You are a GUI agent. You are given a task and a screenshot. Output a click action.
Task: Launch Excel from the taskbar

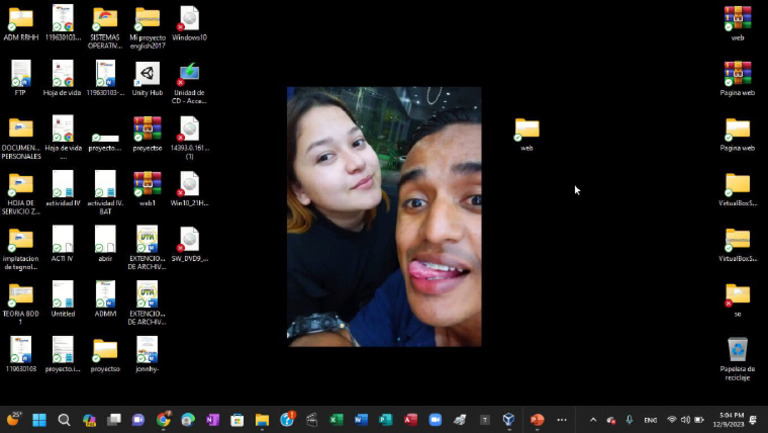pyautogui.click(x=336, y=420)
